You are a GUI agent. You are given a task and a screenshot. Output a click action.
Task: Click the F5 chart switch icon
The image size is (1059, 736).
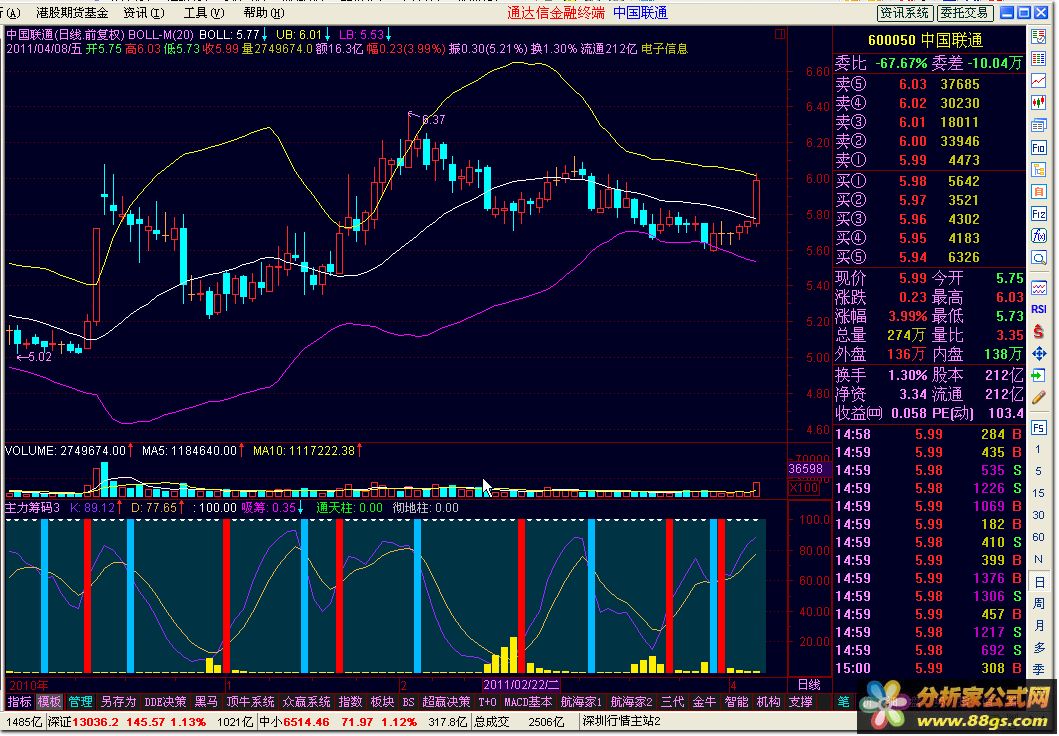tap(1039, 428)
